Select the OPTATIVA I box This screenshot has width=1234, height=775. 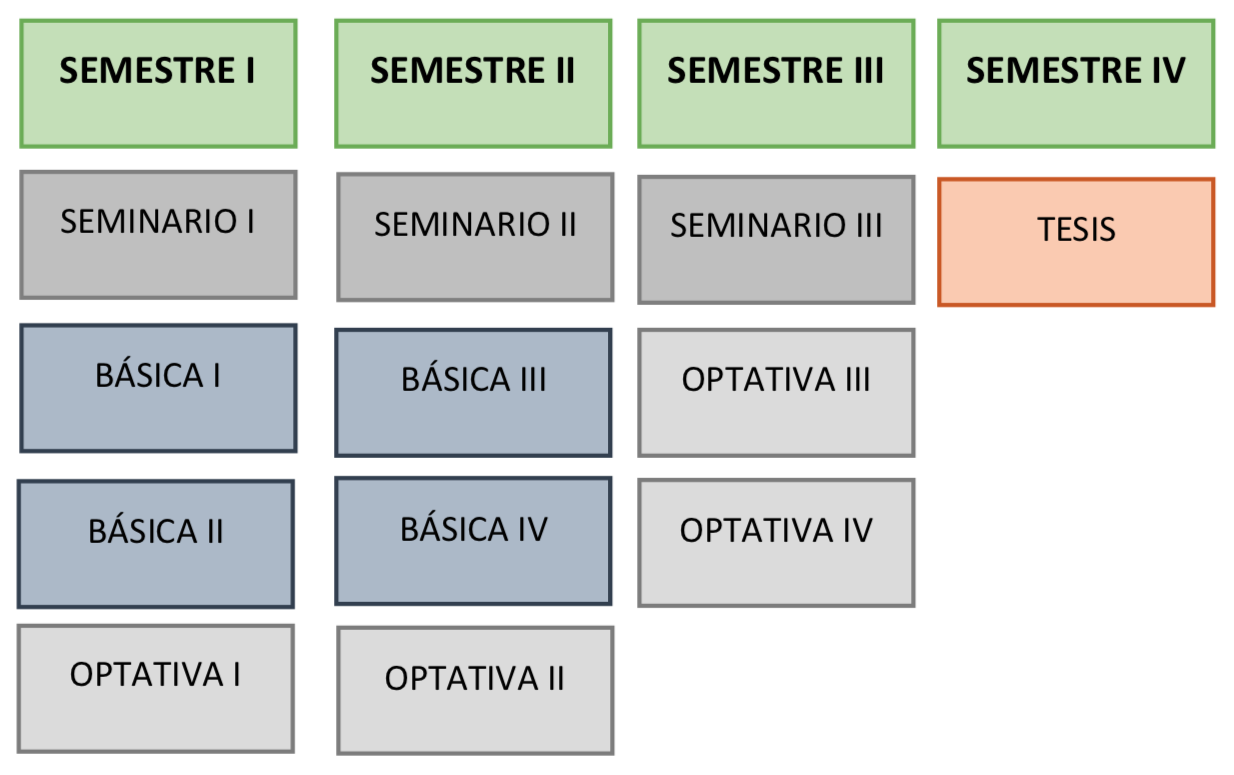point(156,689)
